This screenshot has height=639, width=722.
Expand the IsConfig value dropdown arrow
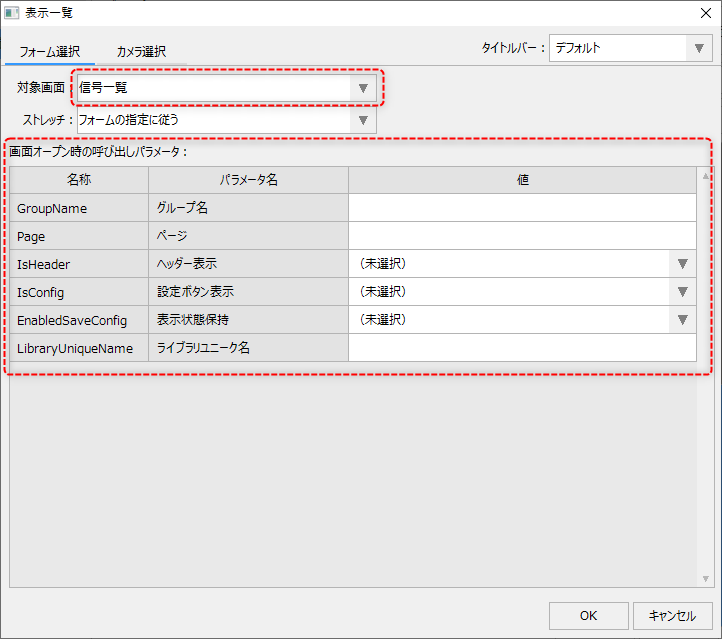[x=683, y=292]
